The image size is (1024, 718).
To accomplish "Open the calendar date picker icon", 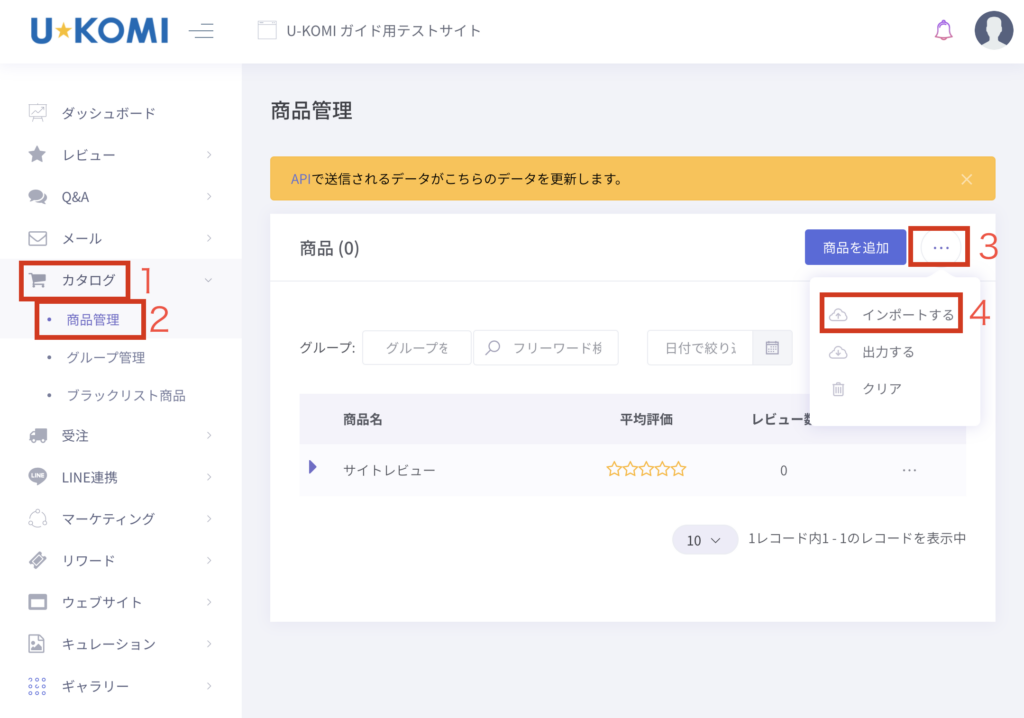I will coord(772,348).
